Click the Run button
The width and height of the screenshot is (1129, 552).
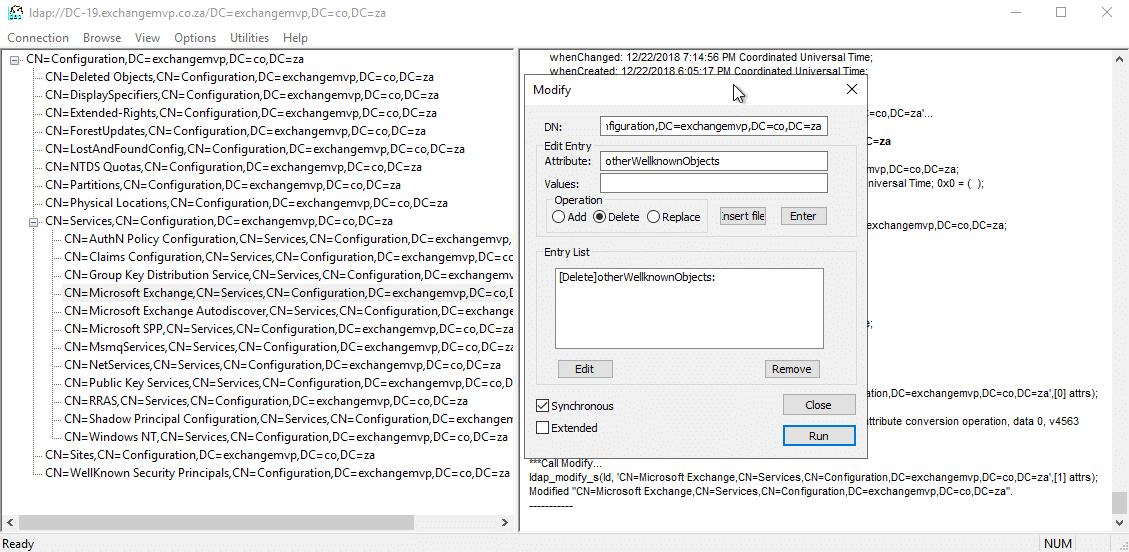(x=818, y=436)
